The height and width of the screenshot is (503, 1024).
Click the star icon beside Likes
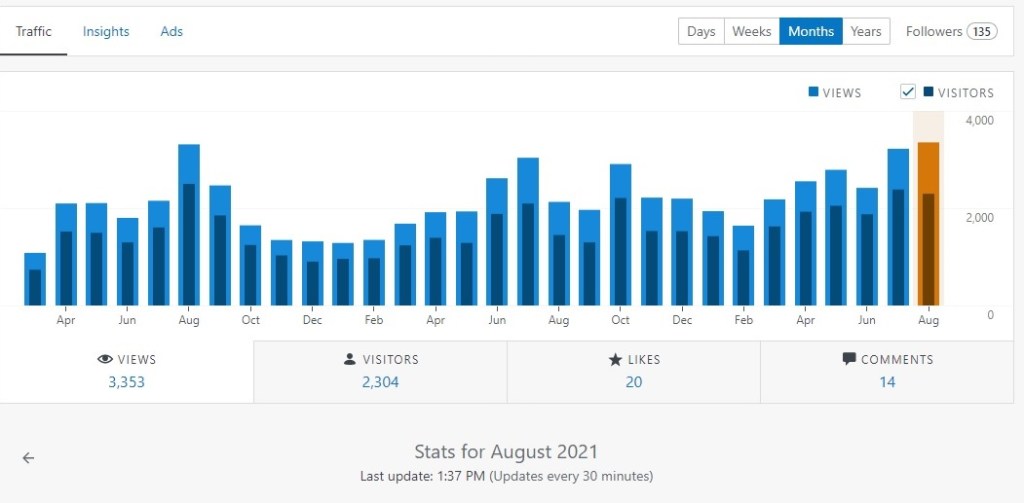coord(615,360)
